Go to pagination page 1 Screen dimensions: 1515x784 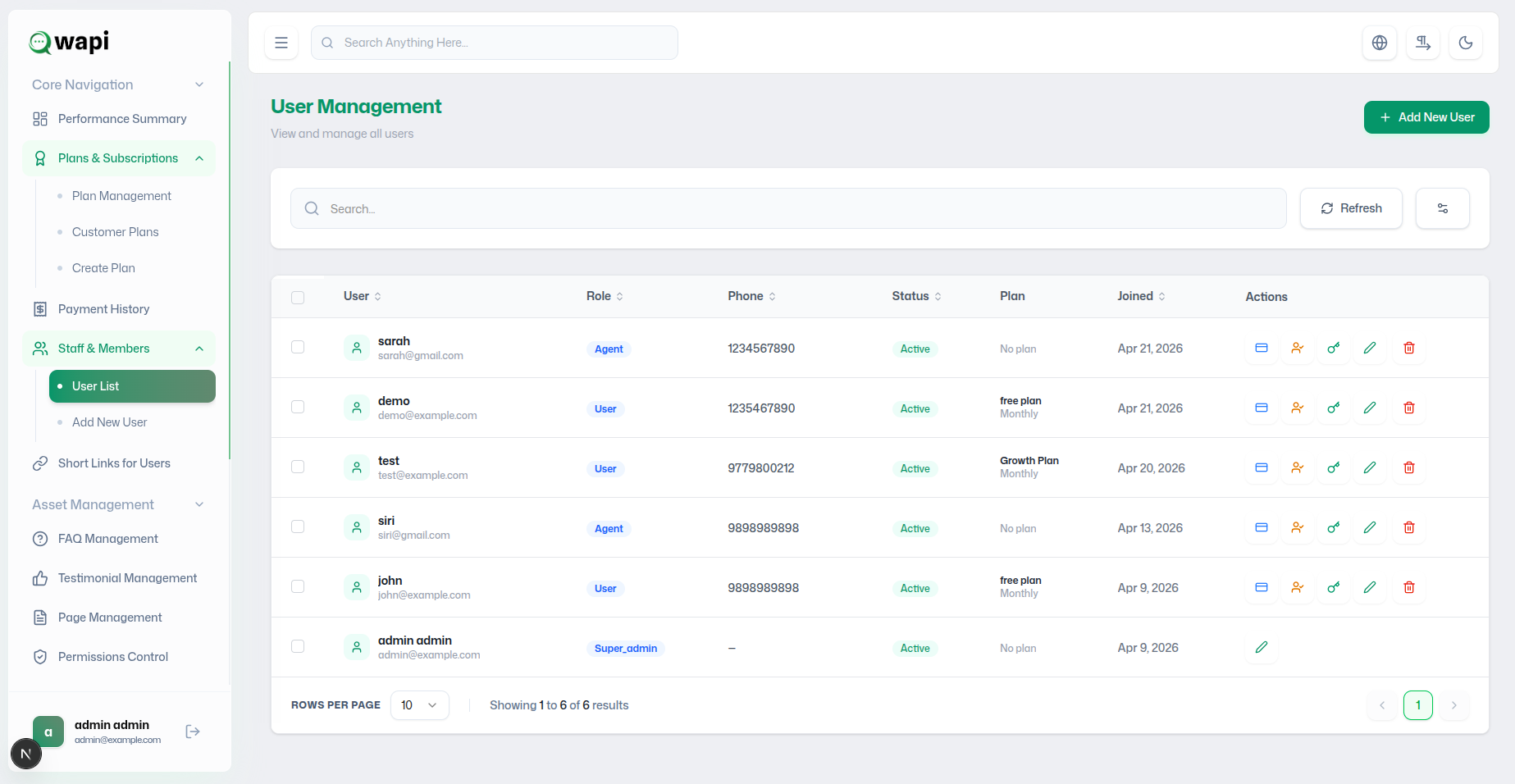coord(1417,705)
